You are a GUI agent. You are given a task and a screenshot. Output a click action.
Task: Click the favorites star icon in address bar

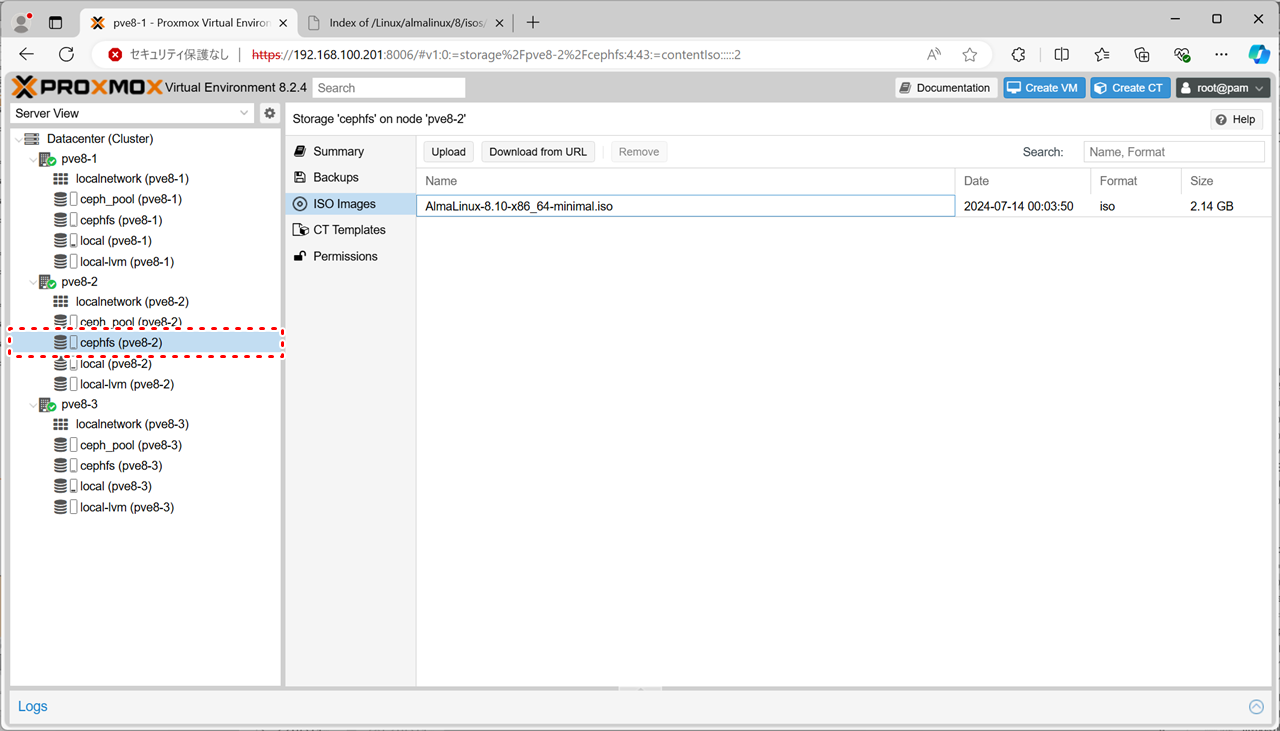pyautogui.click(x=969, y=55)
